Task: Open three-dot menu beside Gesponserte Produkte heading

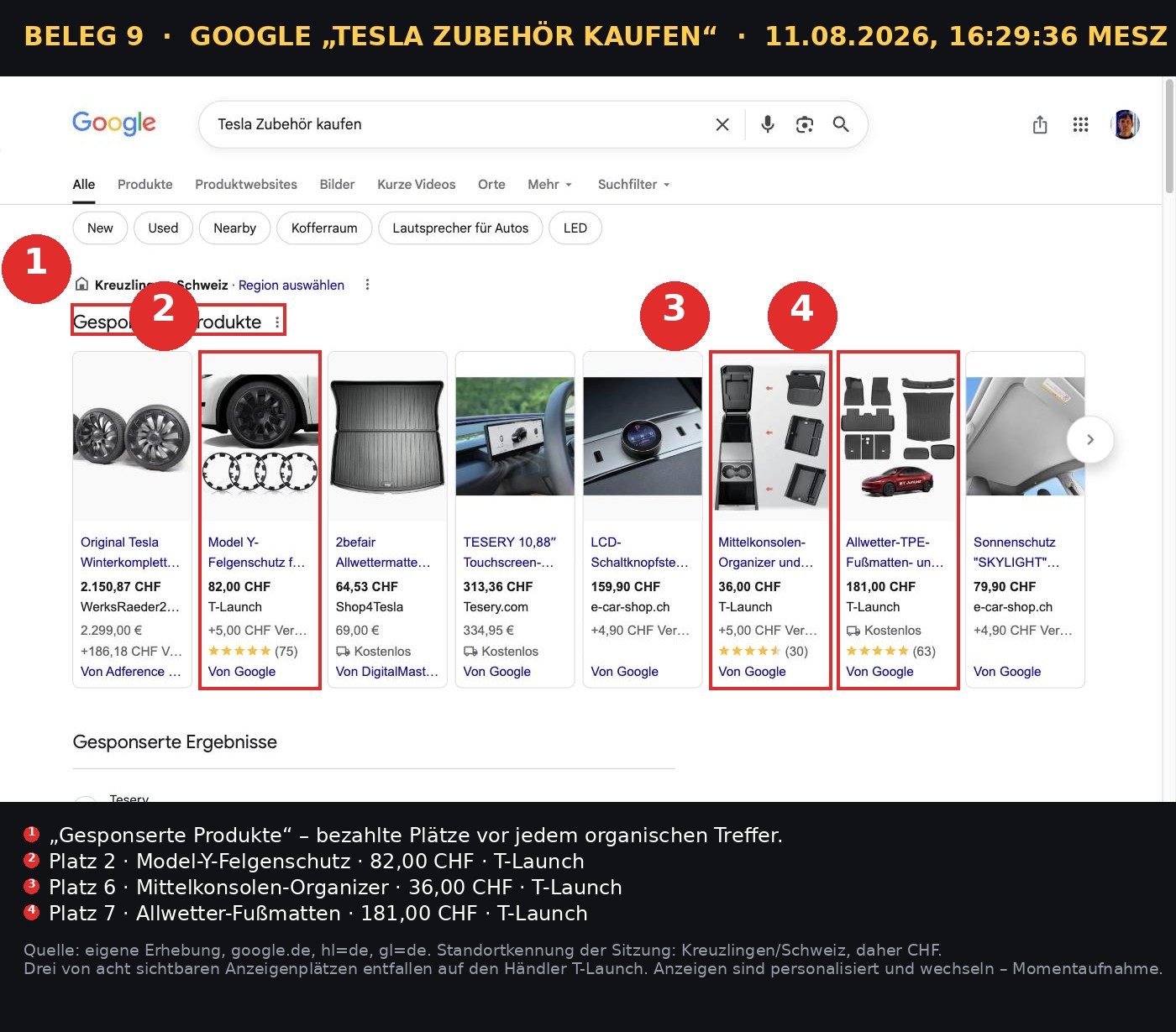Action: click(277, 322)
